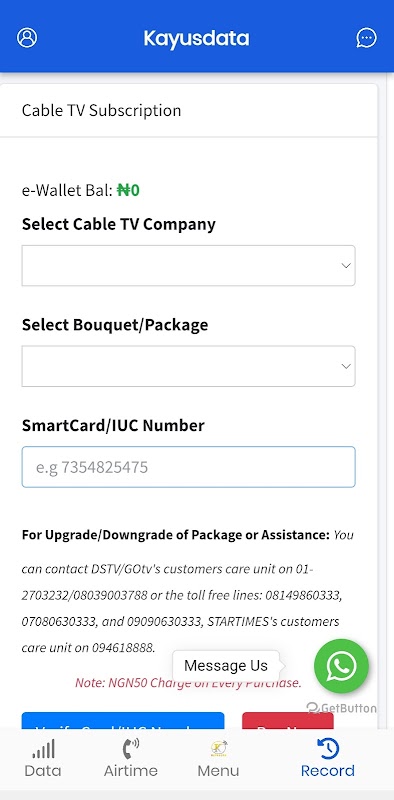Viewport: 394px width, 800px height.
Task: Tap the Message Us tooltip label
Action: [x=226, y=665]
